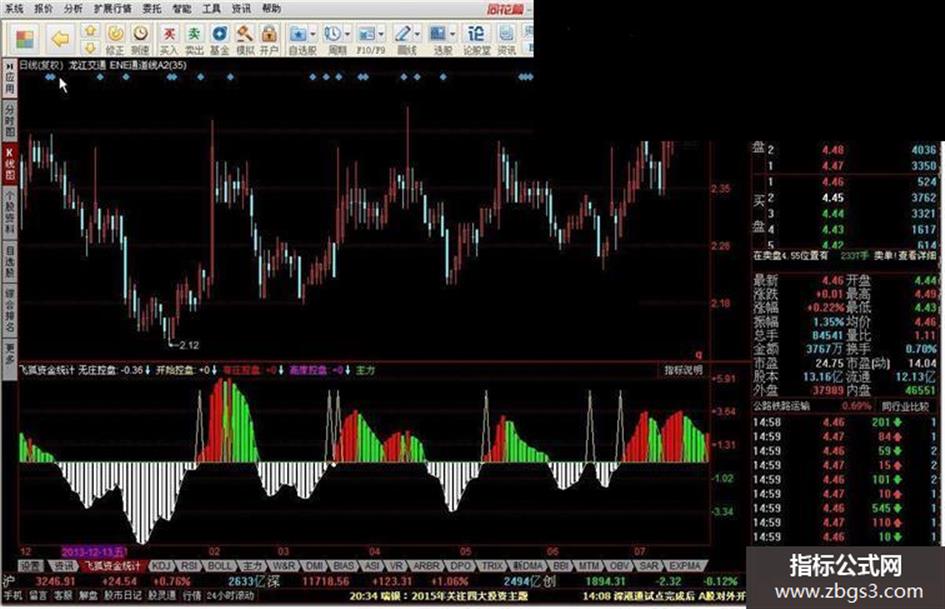This screenshot has width=945, height=609.
Task: Click the 查看详细 link
Action: (916, 256)
